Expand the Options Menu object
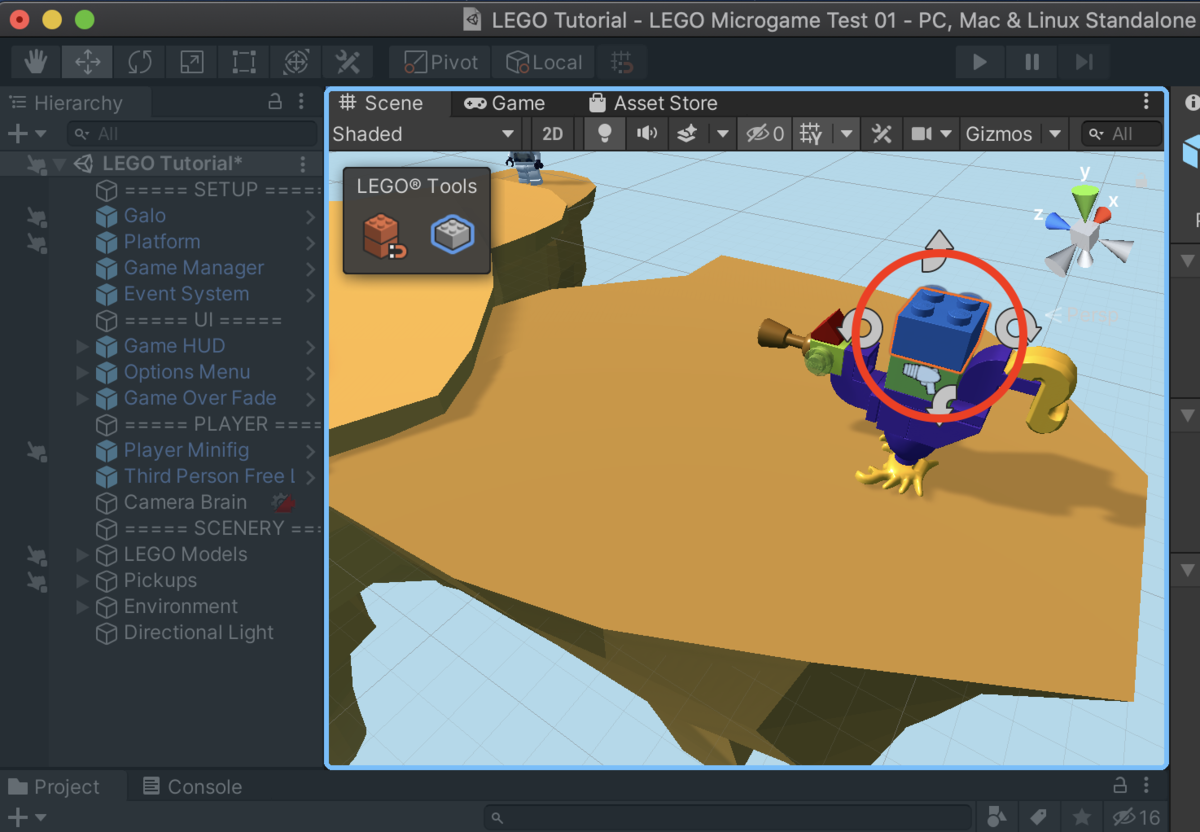 tap(83, 372)
